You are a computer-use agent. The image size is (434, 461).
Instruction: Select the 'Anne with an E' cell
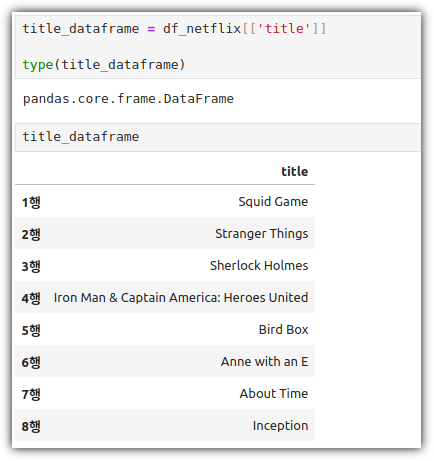point(264,362)
